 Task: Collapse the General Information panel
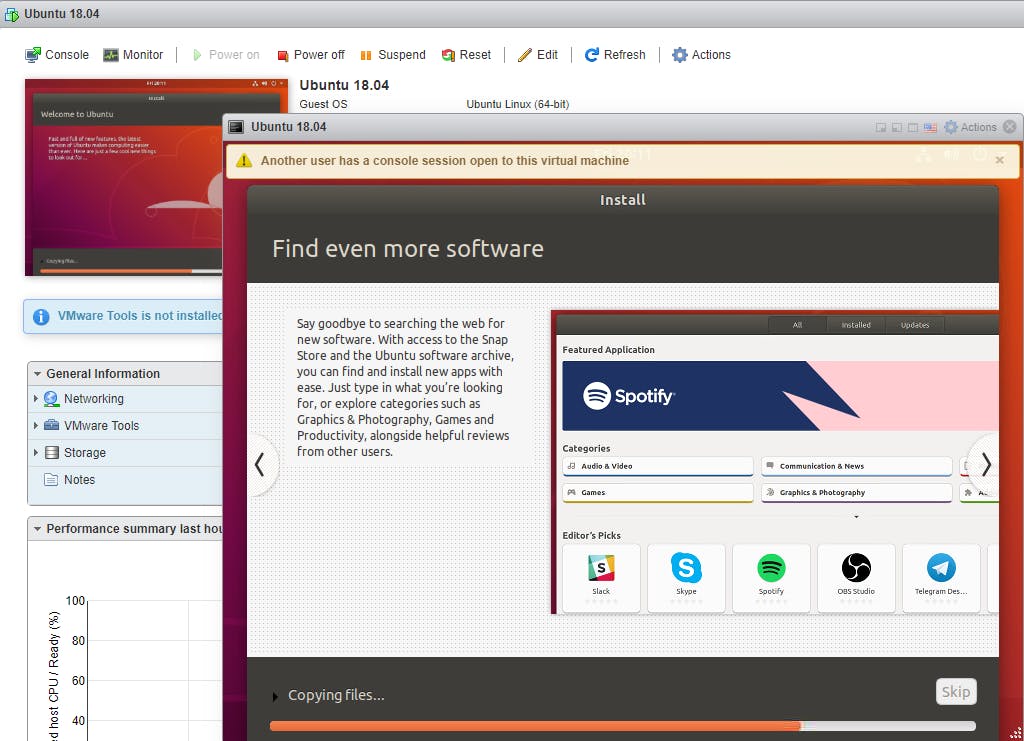pos(37,374)
